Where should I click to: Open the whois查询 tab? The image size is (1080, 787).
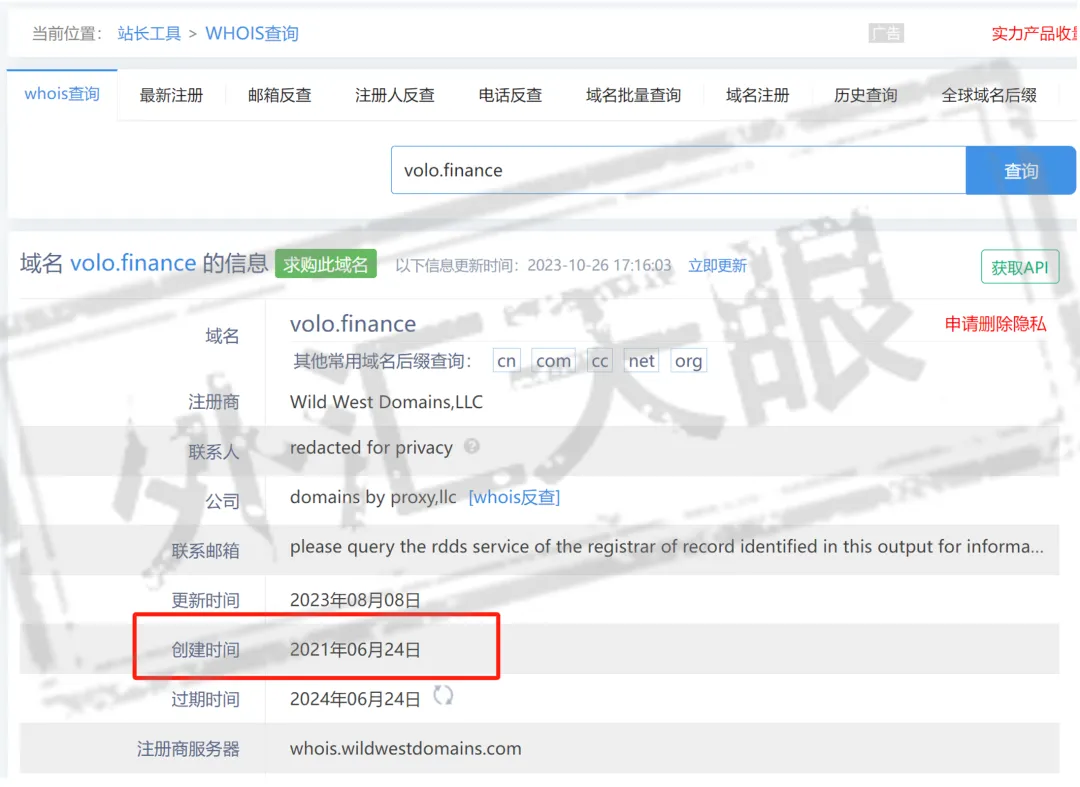click(62, 94)
